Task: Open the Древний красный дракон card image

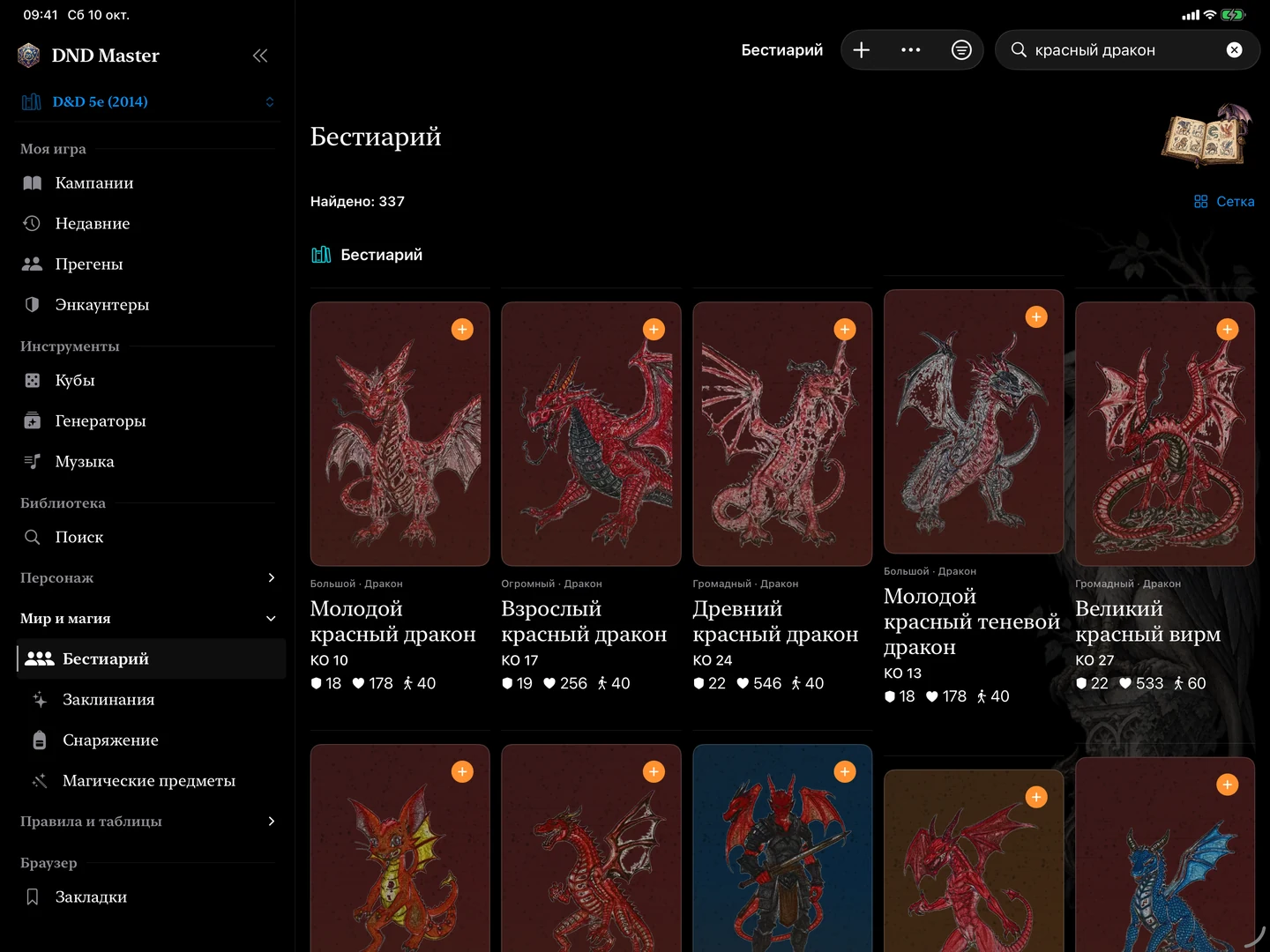Action: [x=782, y=434]
